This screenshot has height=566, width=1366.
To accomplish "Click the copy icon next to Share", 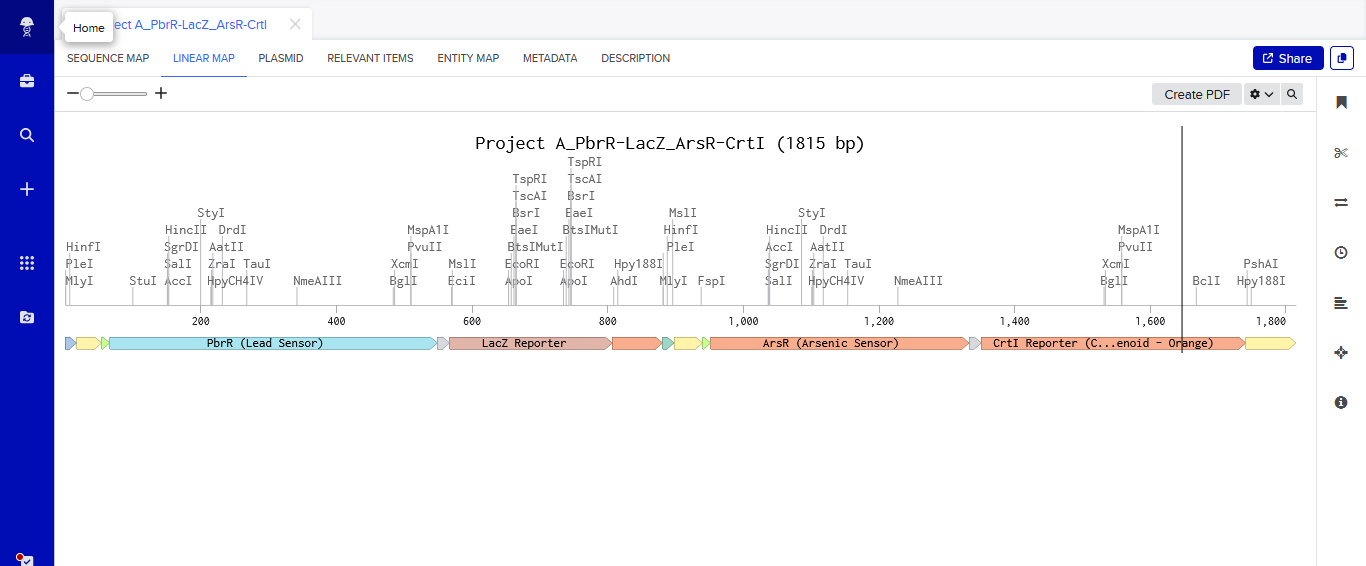I will pyautogui.click(x=1341, y=58).
